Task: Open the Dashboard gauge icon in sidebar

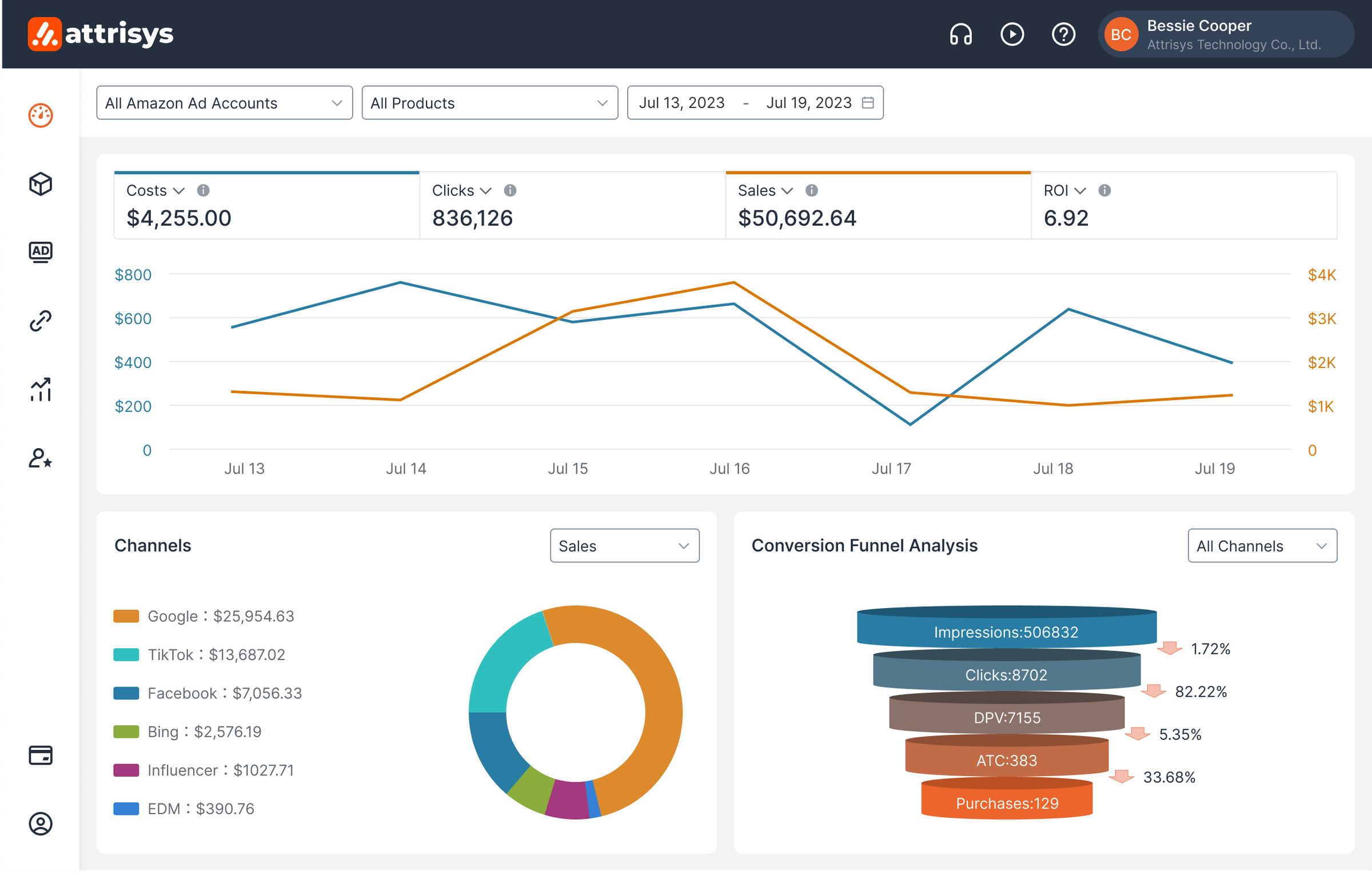Action: (x=41, y=115)
